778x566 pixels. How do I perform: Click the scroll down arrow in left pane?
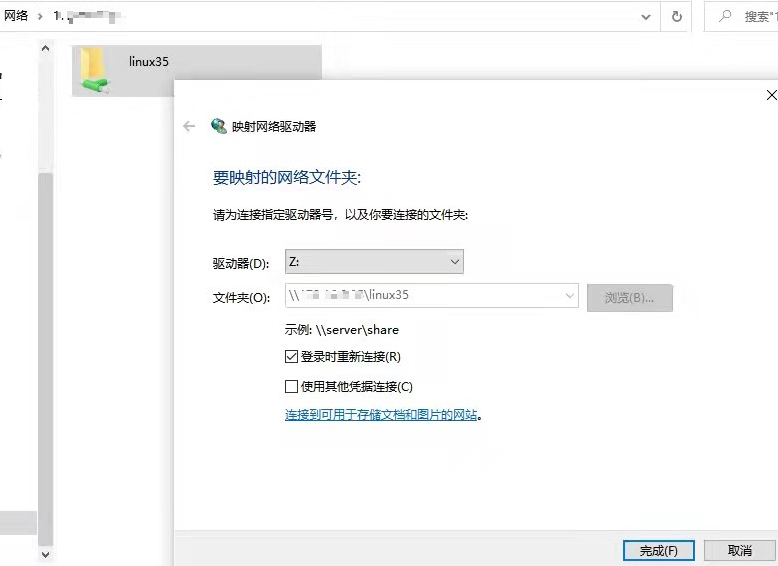click(45, 553)
